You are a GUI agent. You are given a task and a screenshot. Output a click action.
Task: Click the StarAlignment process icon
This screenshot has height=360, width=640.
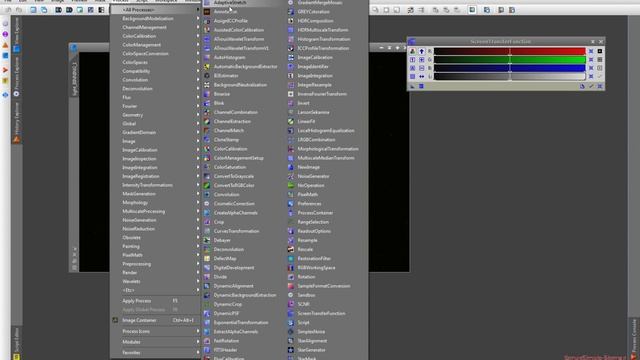pos(291,341)
